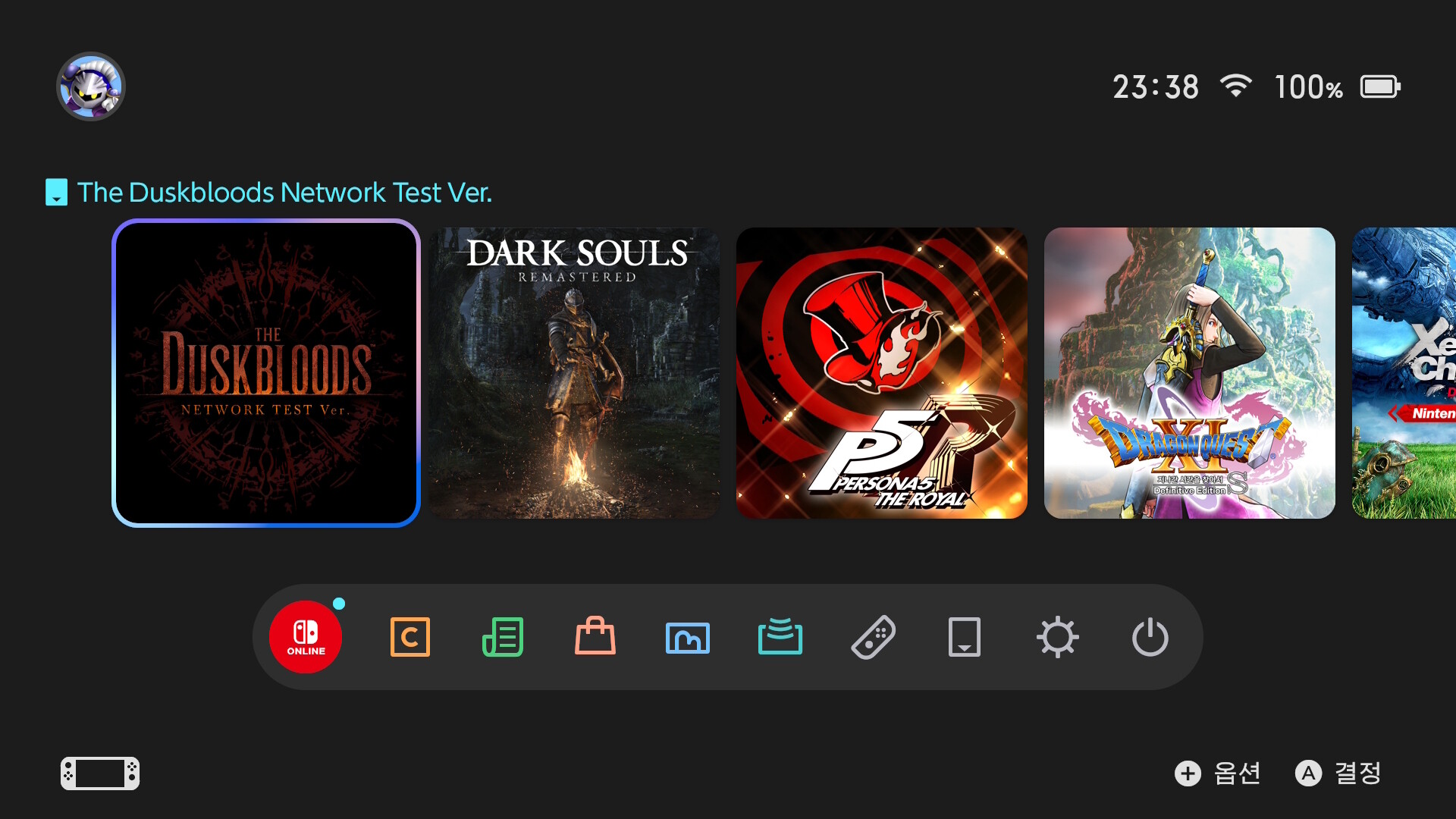Open the Virtual Game Cards icon
1456x819 pixels.
pyautogui.click(x=965, y=637)
